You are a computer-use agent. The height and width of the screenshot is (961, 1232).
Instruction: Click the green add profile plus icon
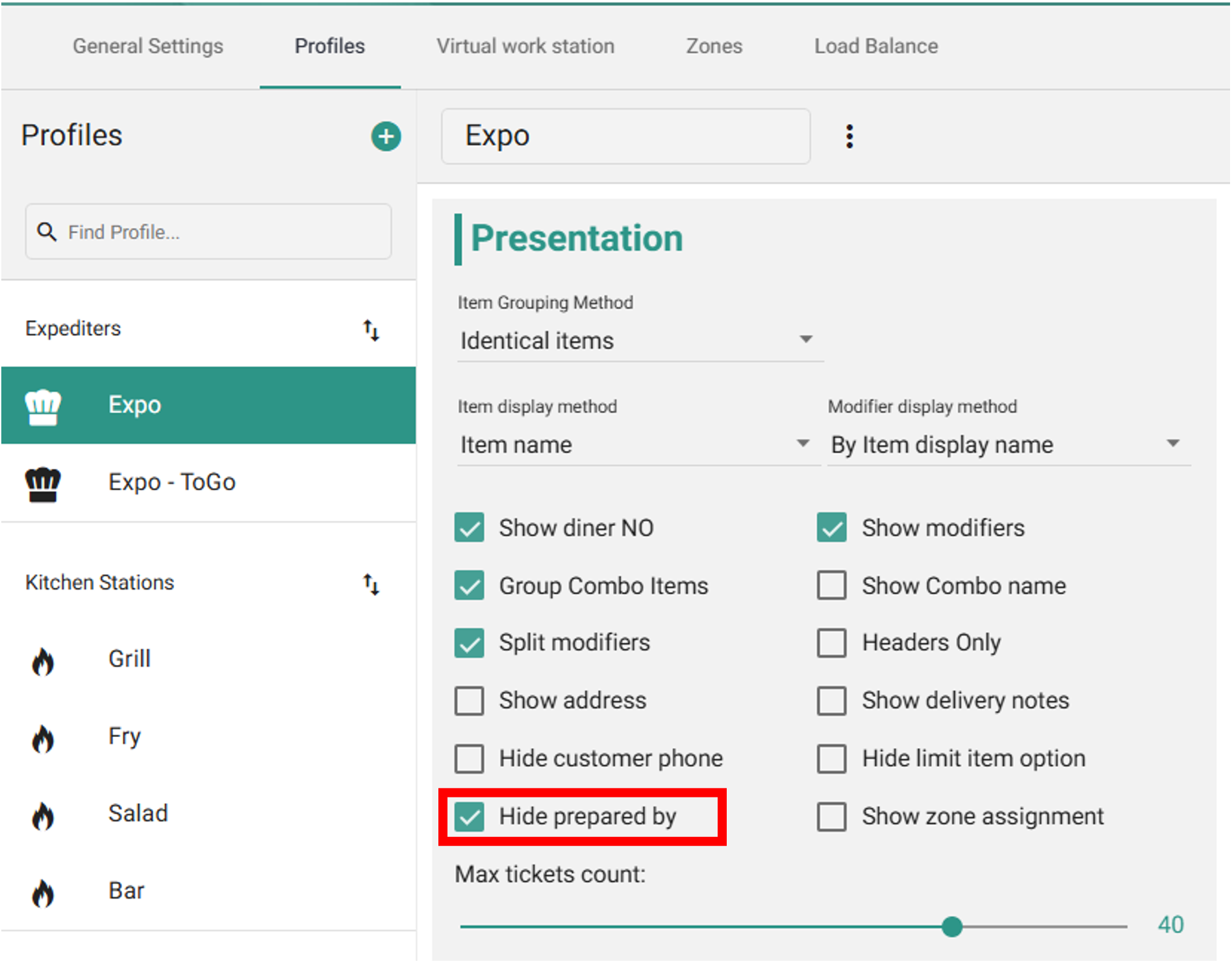pyautogui.click(x=386, y=136)
